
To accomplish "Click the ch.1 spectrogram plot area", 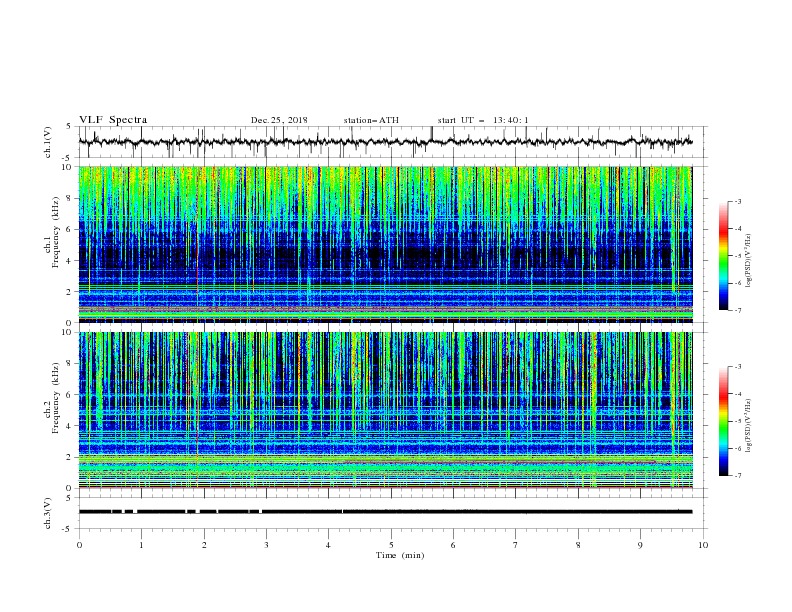I will 386,244.
